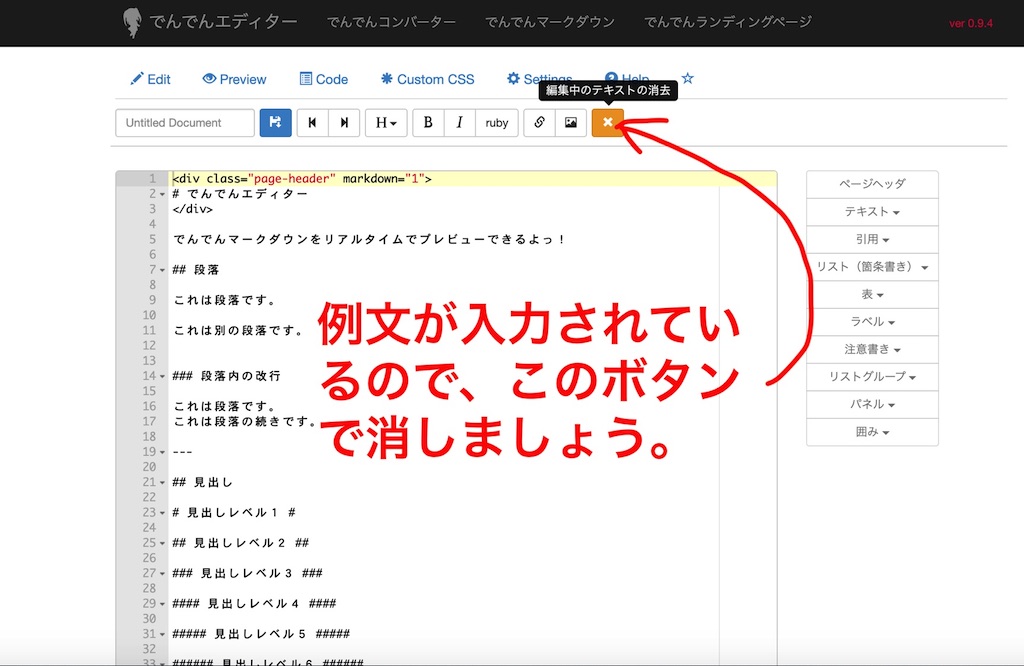Click the Untitled Document title field

pyautogui.click(x=185, y=123)
